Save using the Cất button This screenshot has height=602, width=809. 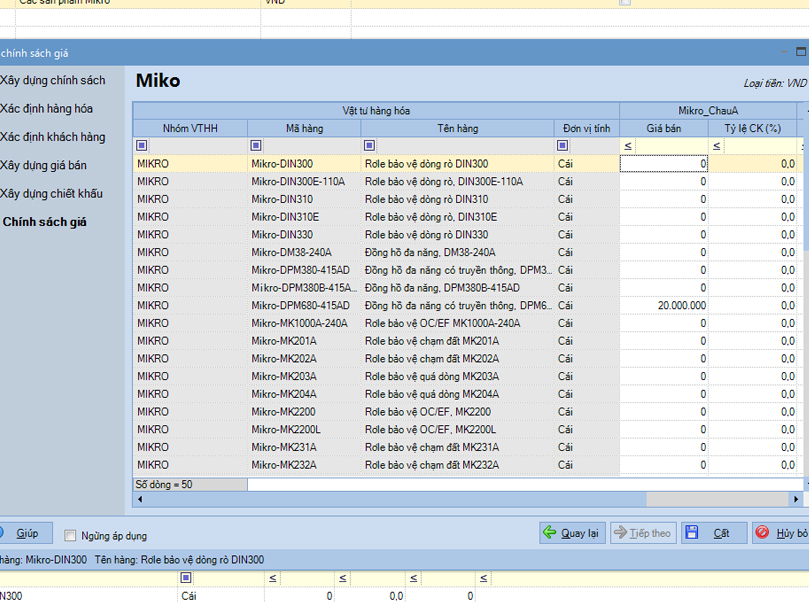coord(714,533)
